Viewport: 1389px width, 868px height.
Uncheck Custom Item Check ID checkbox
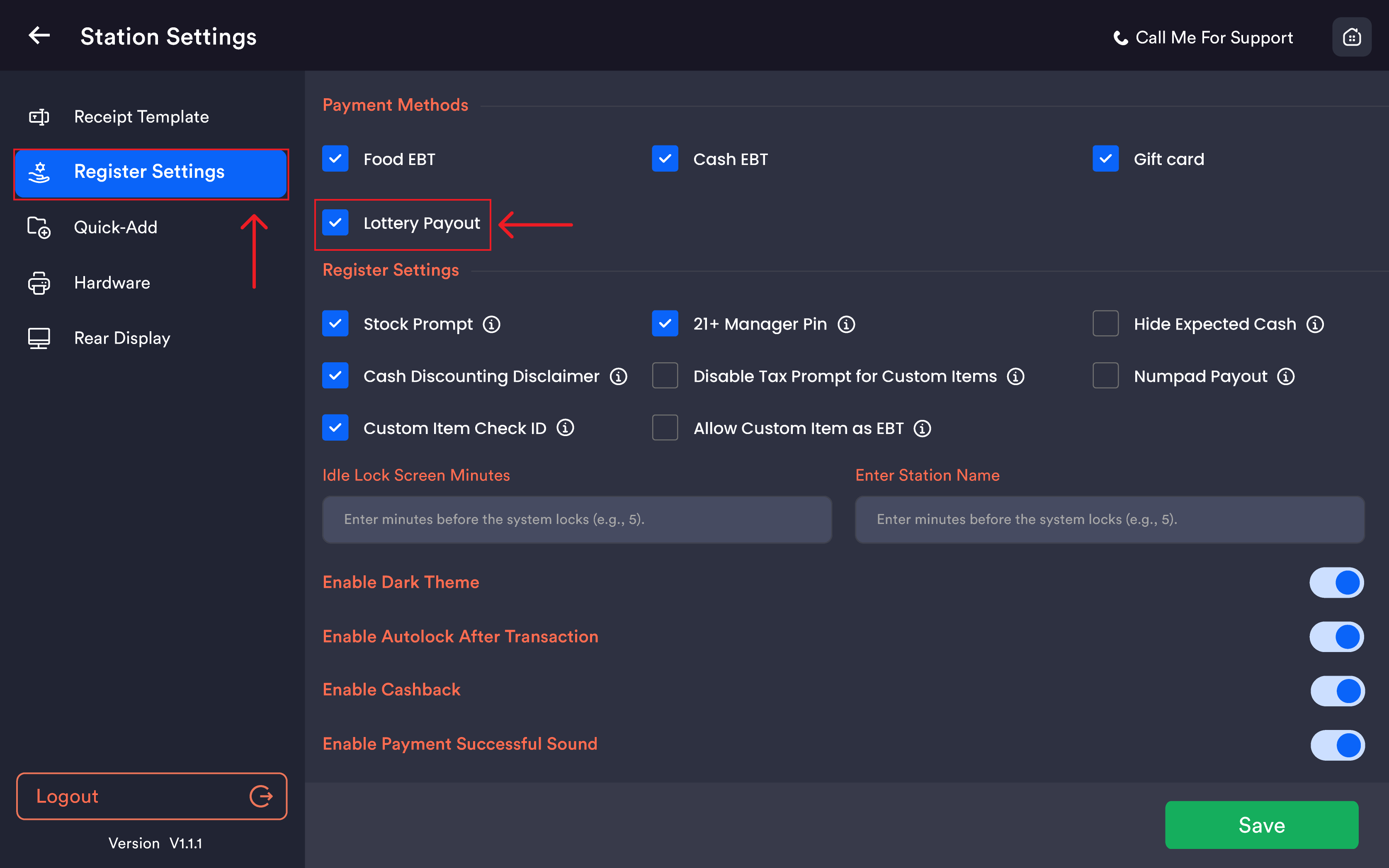pyautogui.click(x=335, y=428)
